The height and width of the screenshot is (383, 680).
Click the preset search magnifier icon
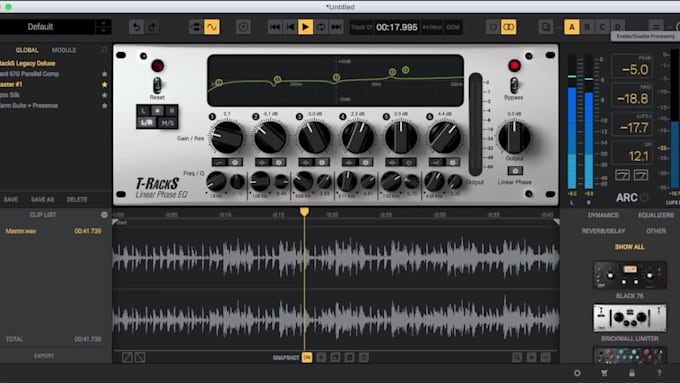click(x=104, y=50)
